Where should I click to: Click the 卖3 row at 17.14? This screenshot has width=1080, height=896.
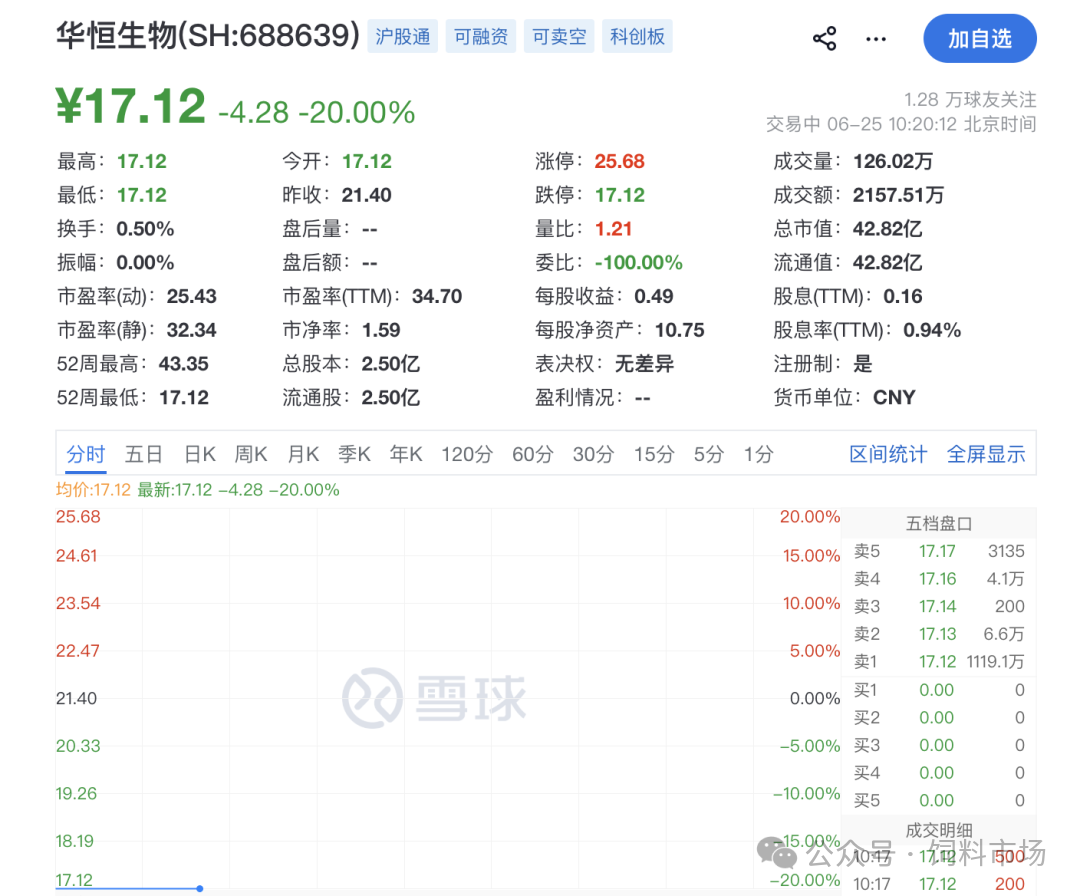pos(939,606)
